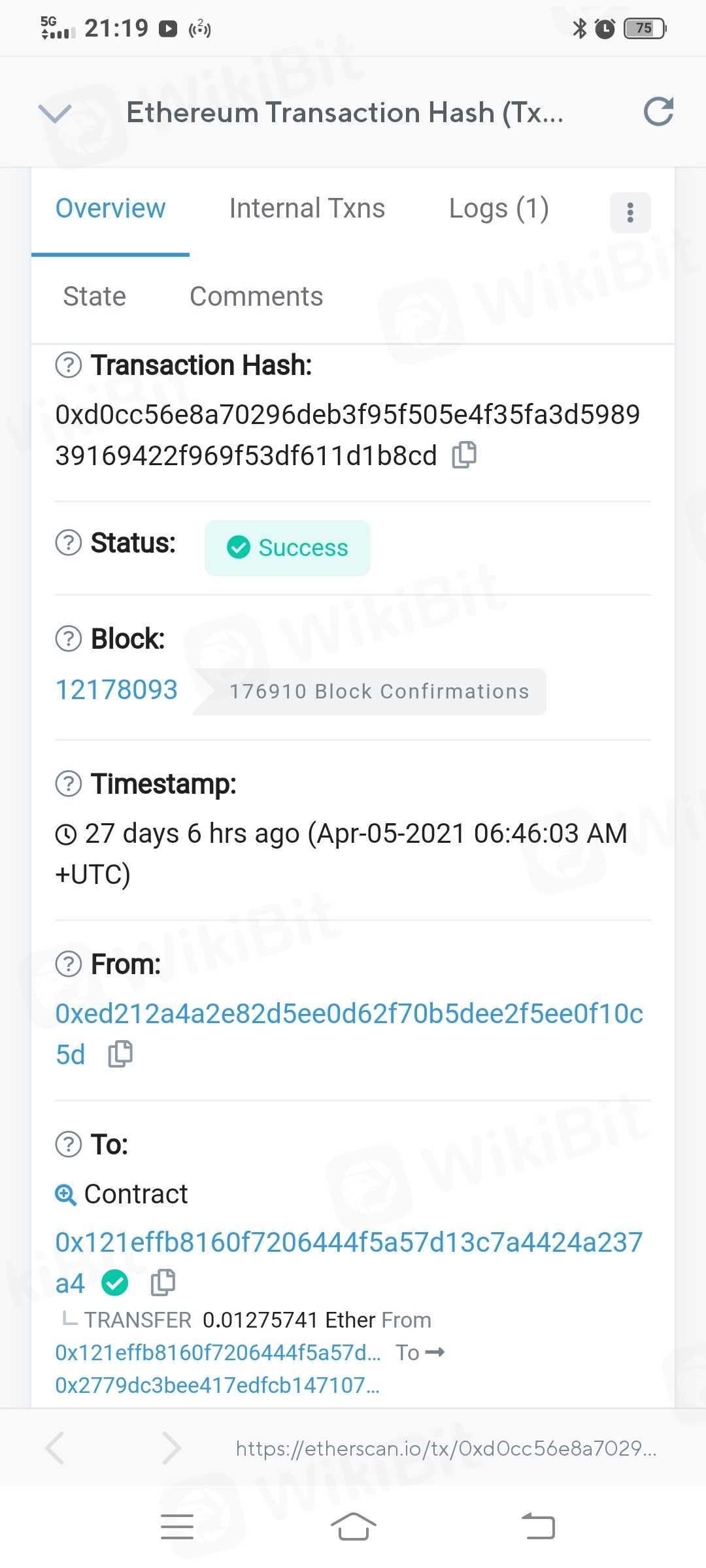706x1568 pixels.
Task: Collapse page with the top chevron
Action: [55, 113]
